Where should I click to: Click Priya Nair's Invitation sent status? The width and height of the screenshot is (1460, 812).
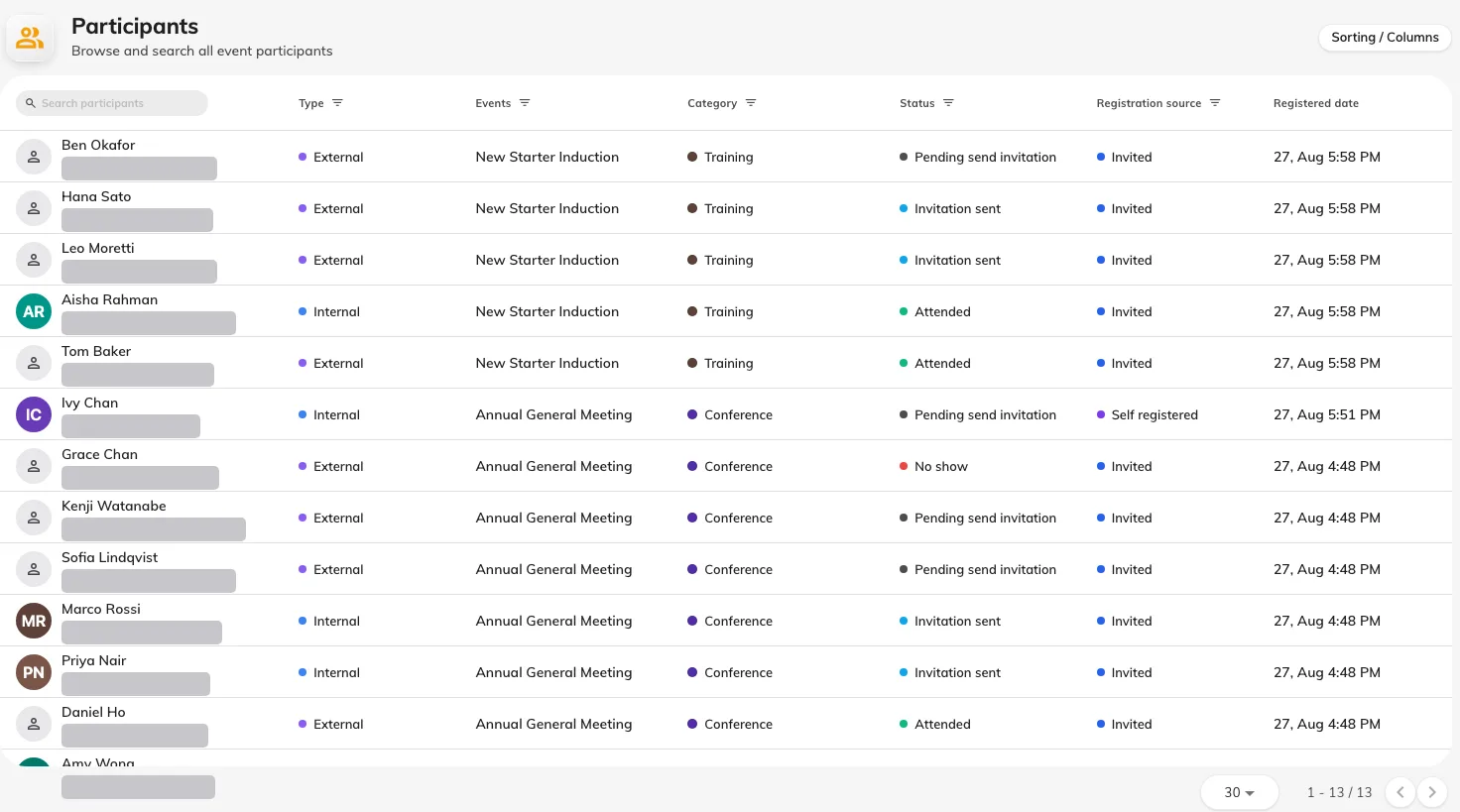coord(949,672)
